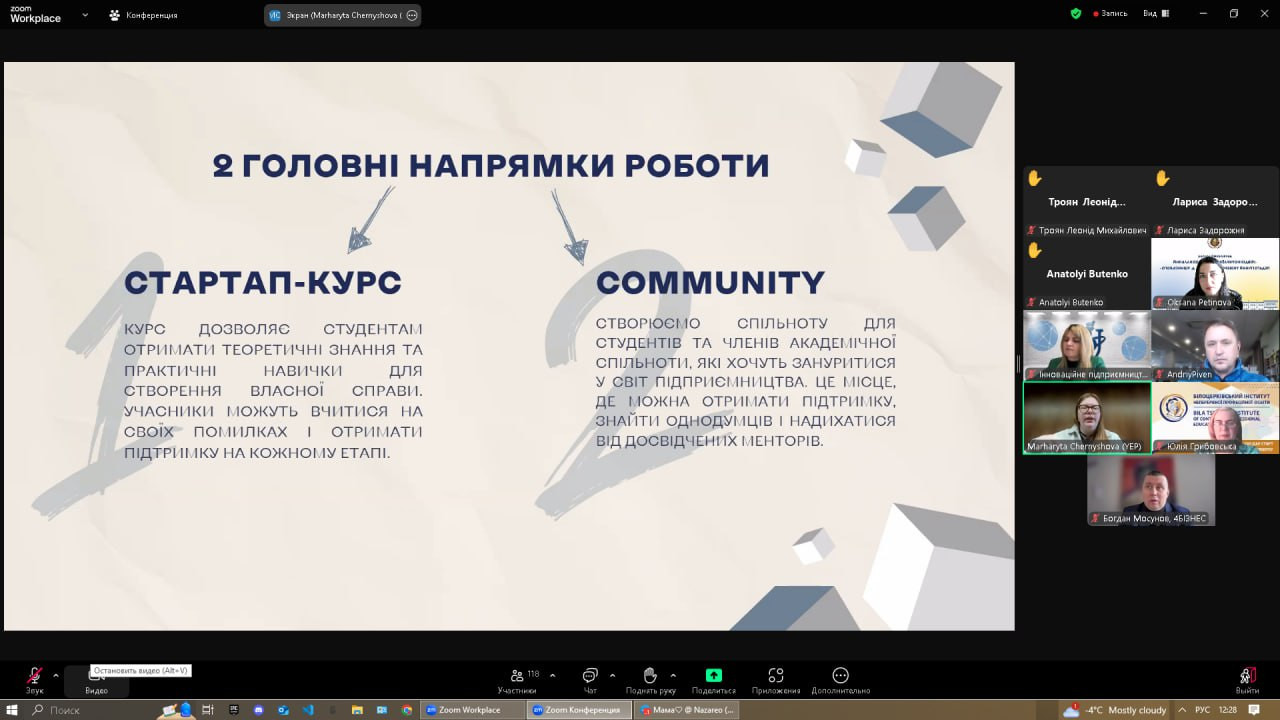Open File Explorer from the taskbar
This screenshot has height=720, width=1280.
coord(357,710)
